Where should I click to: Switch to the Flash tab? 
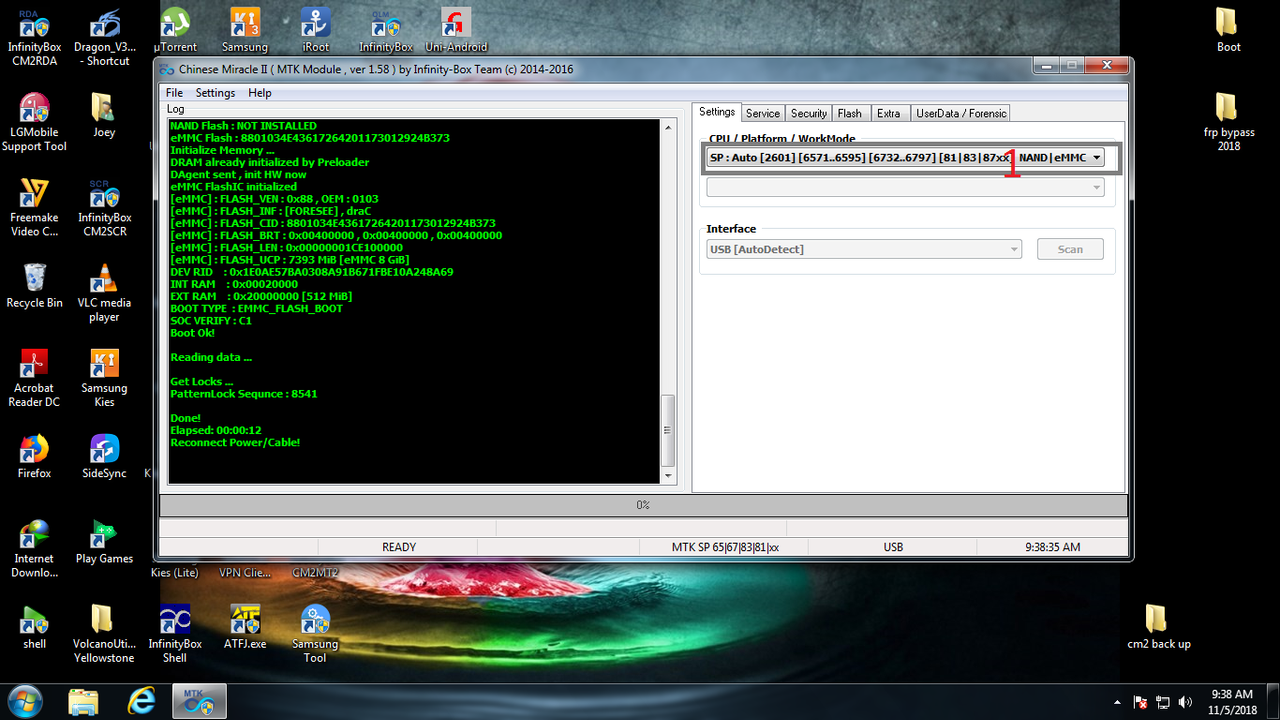coord(850,113)
